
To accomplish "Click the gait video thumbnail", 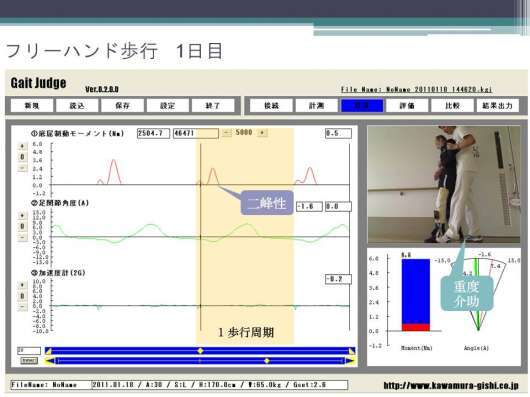I will (x=444, y=185).
